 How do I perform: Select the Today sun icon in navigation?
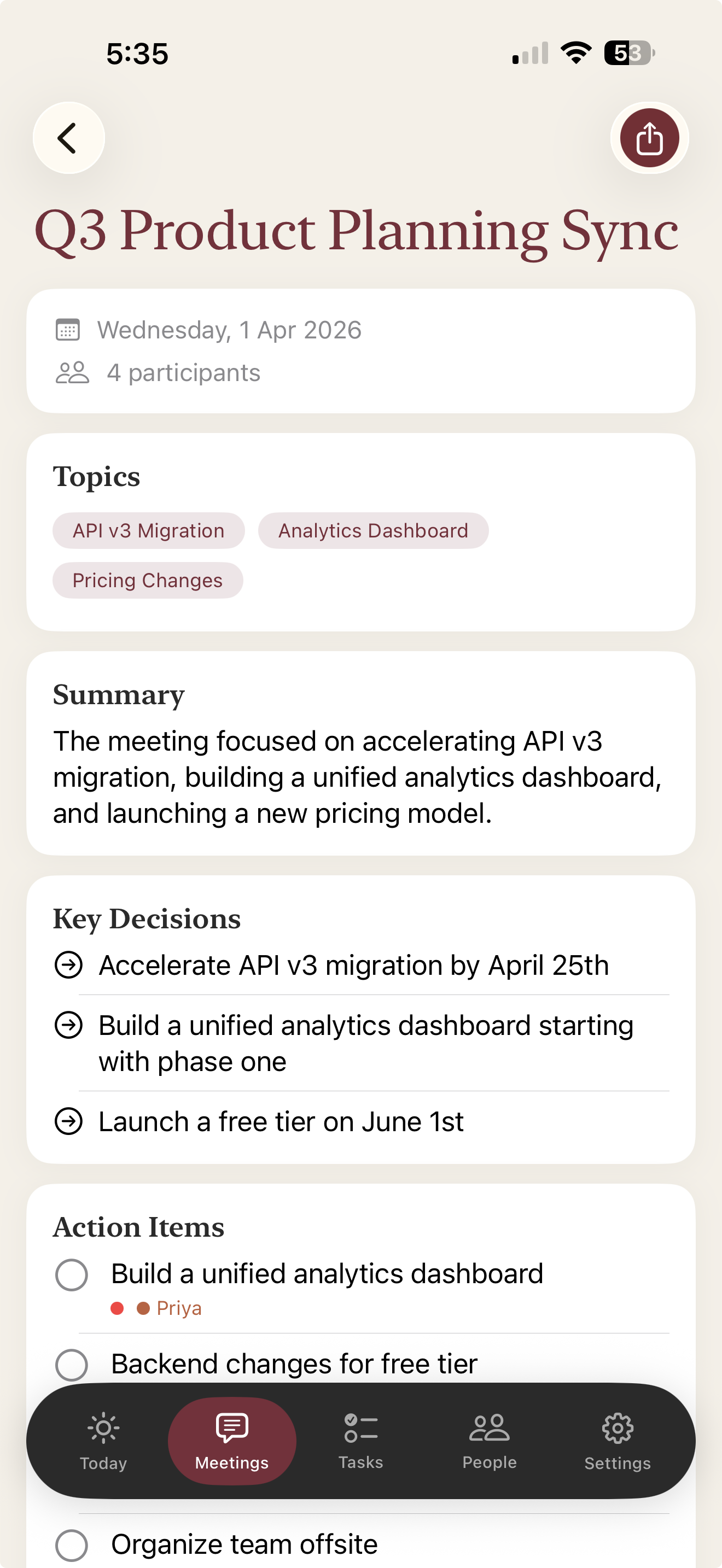pyautogui.click(x=103, y=1427)
